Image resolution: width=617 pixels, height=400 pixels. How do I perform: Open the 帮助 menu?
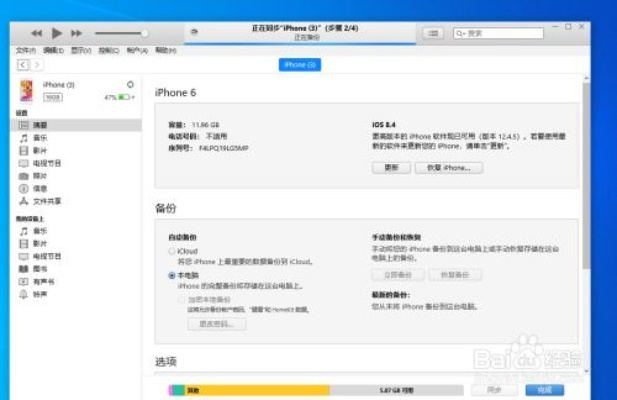(165, 50)
